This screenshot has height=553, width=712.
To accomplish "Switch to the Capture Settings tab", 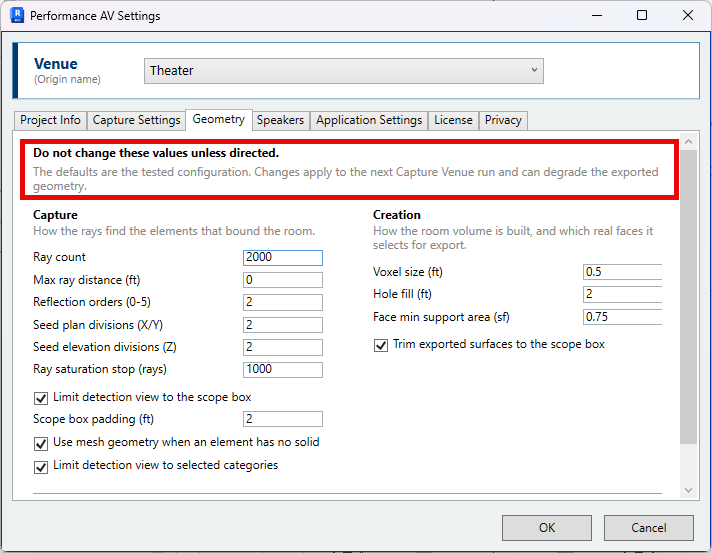I will pos(136,120).
